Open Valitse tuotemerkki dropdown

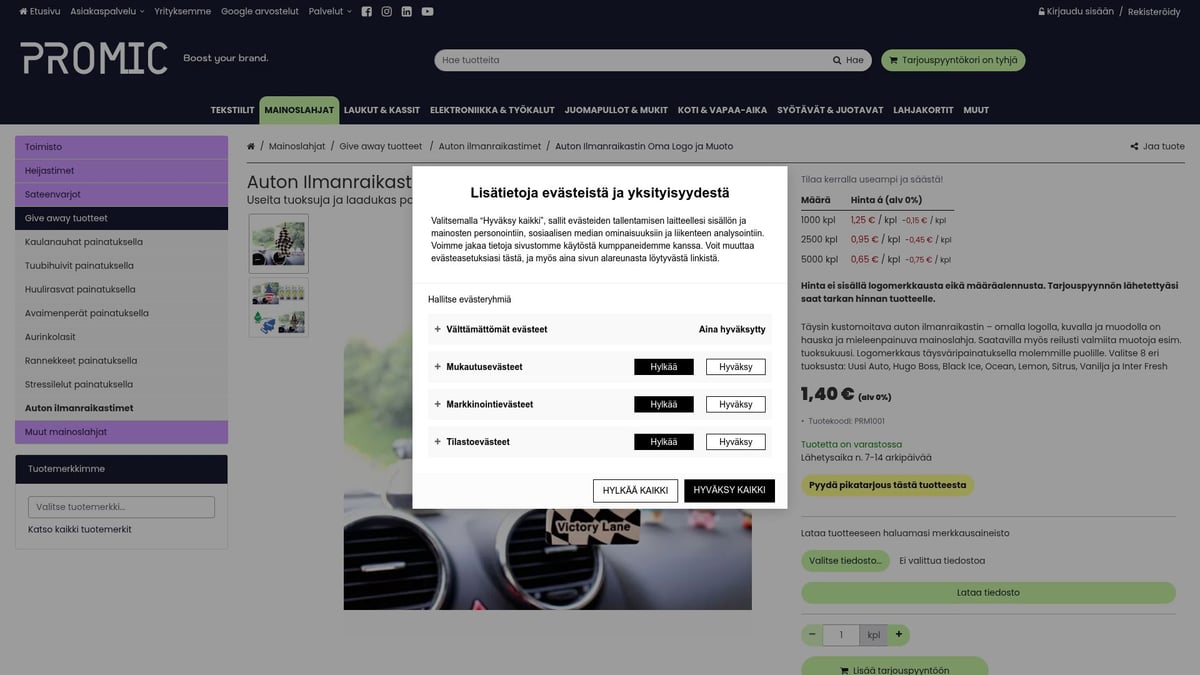coord(121,507)
